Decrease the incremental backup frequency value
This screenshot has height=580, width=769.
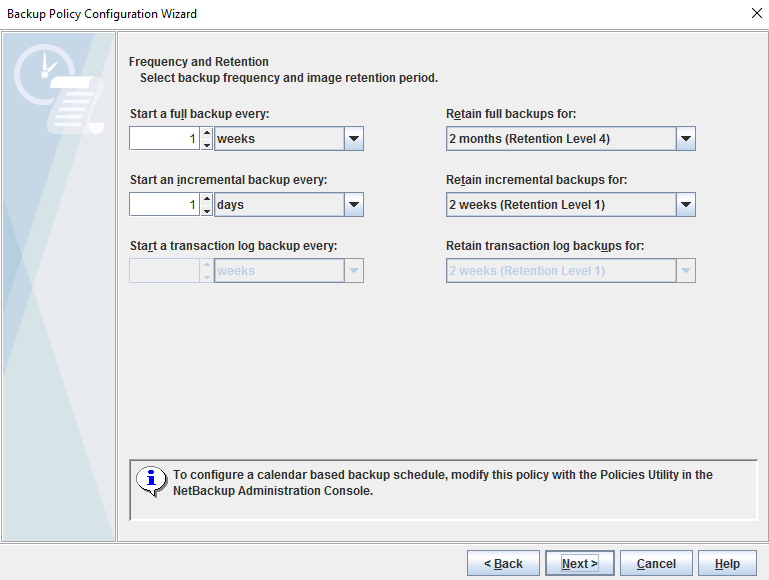click(x=207, y=211)
